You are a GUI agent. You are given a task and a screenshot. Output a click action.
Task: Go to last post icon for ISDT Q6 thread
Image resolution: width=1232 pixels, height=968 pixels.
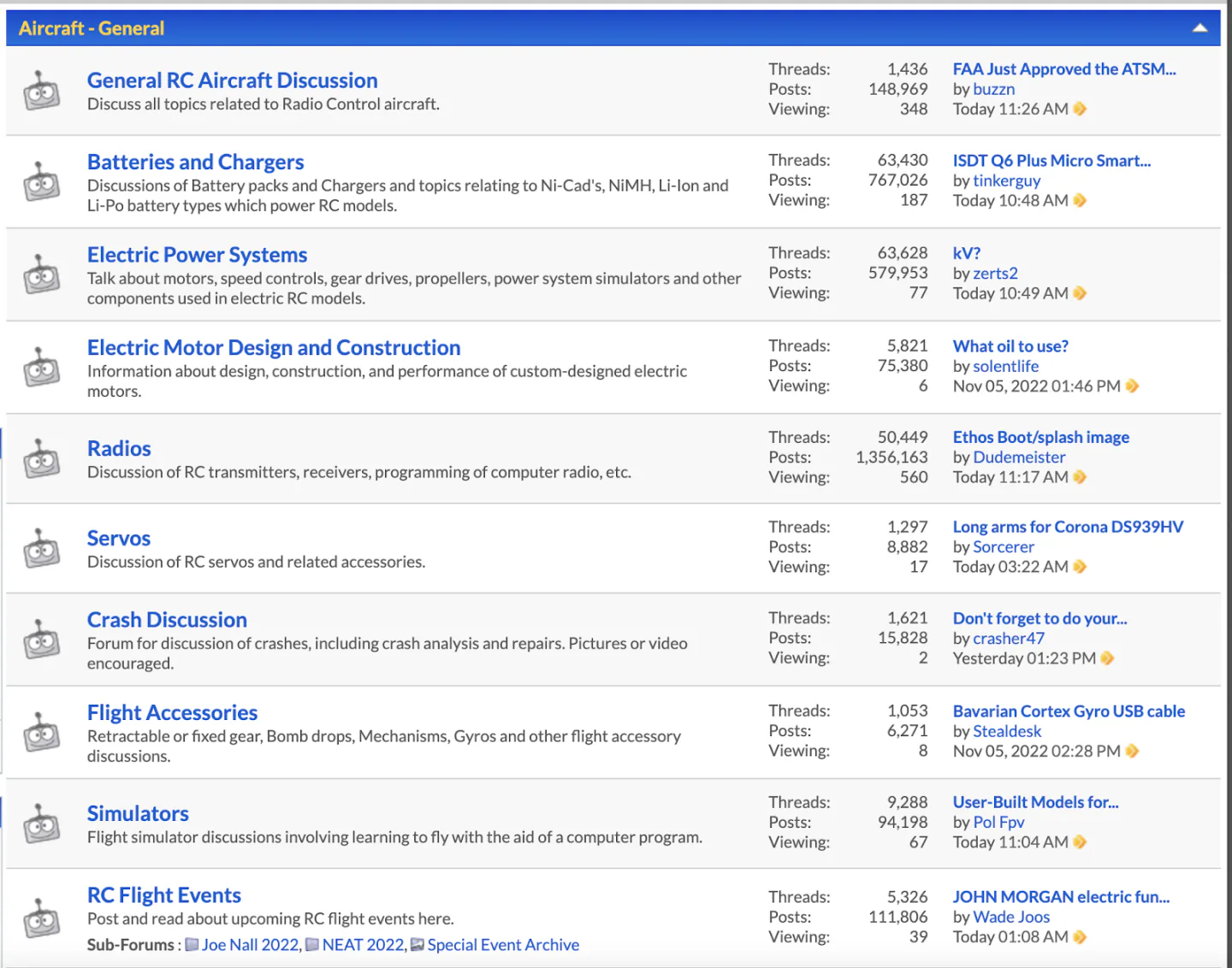[1080, 200]
